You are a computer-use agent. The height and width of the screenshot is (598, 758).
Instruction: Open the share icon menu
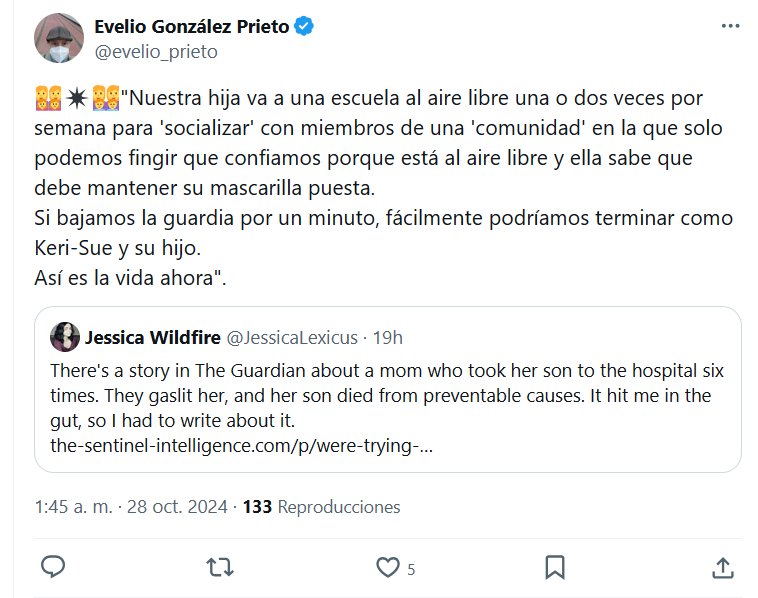[722, 567]
